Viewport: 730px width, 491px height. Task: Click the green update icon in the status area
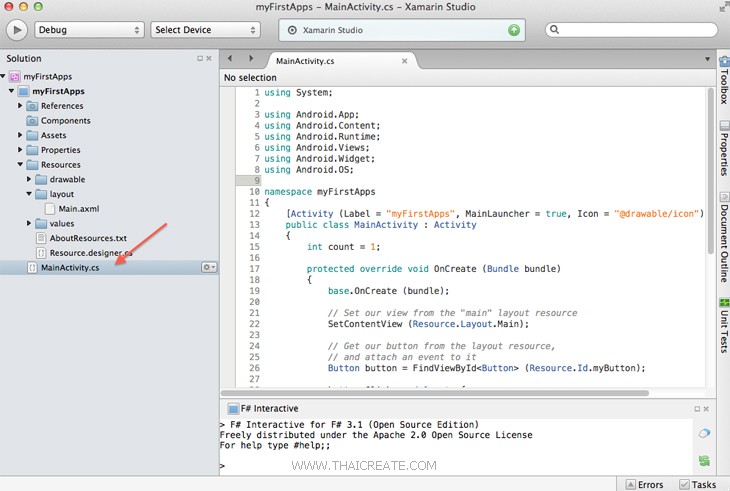[514, 30]
